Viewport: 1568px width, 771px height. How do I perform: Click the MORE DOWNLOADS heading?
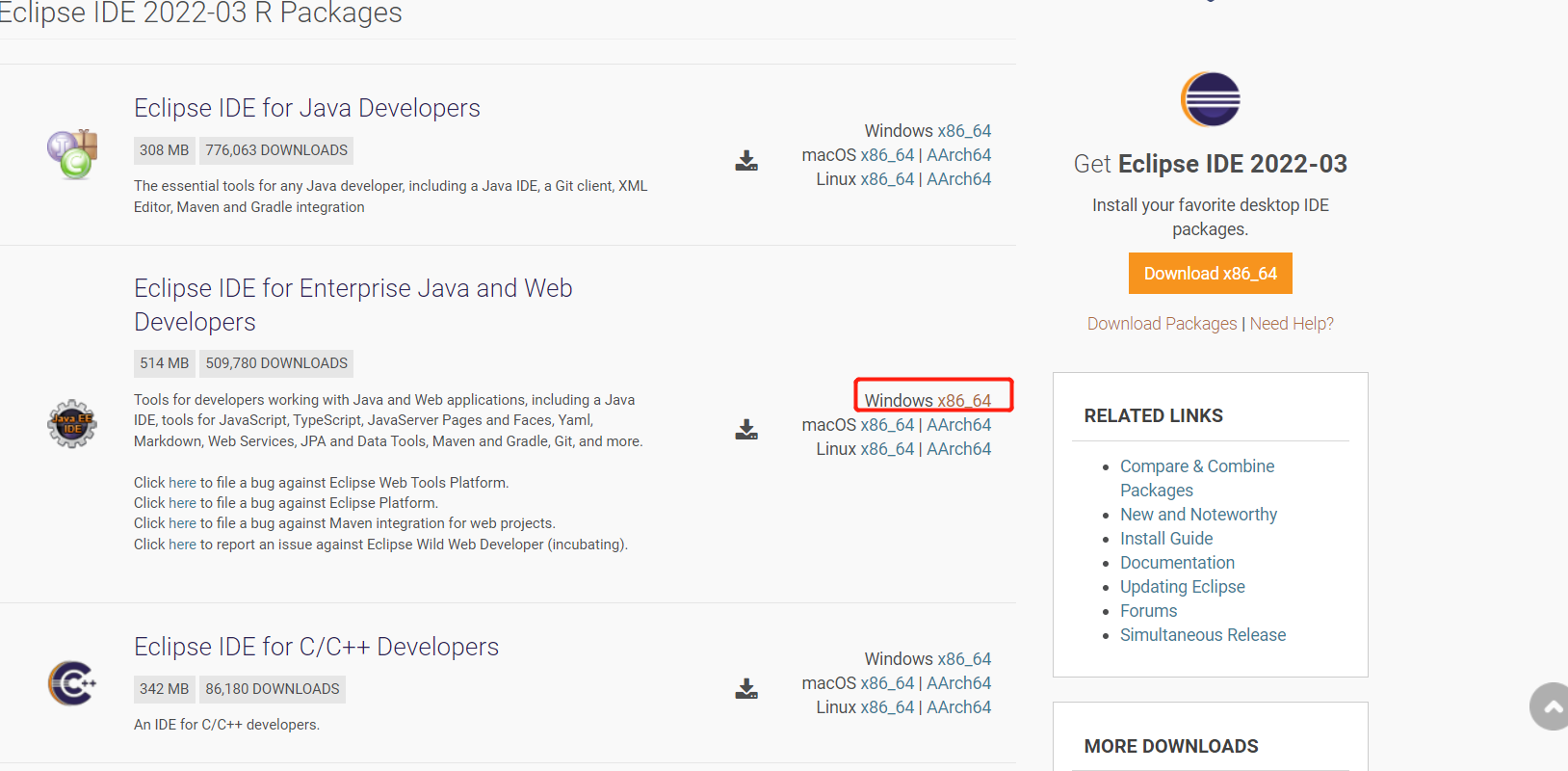[1171, 746]
